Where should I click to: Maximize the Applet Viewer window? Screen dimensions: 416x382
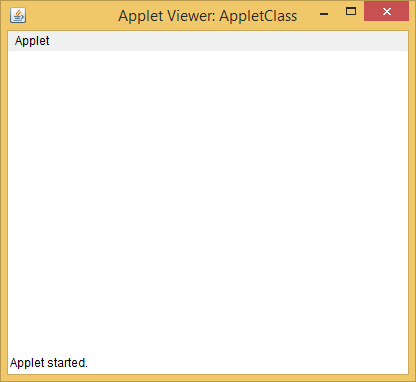351,12
